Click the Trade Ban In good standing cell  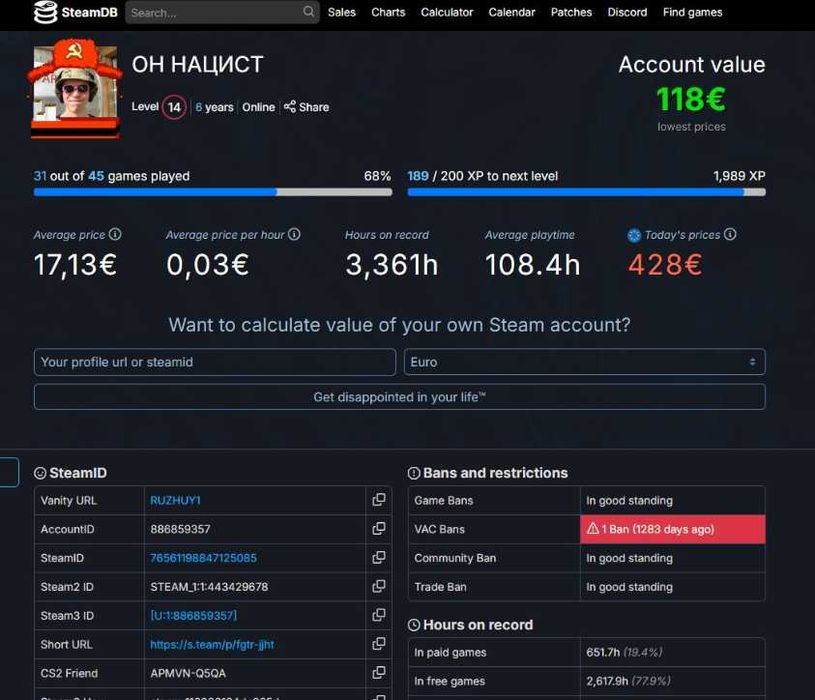(x=673, y=587)
